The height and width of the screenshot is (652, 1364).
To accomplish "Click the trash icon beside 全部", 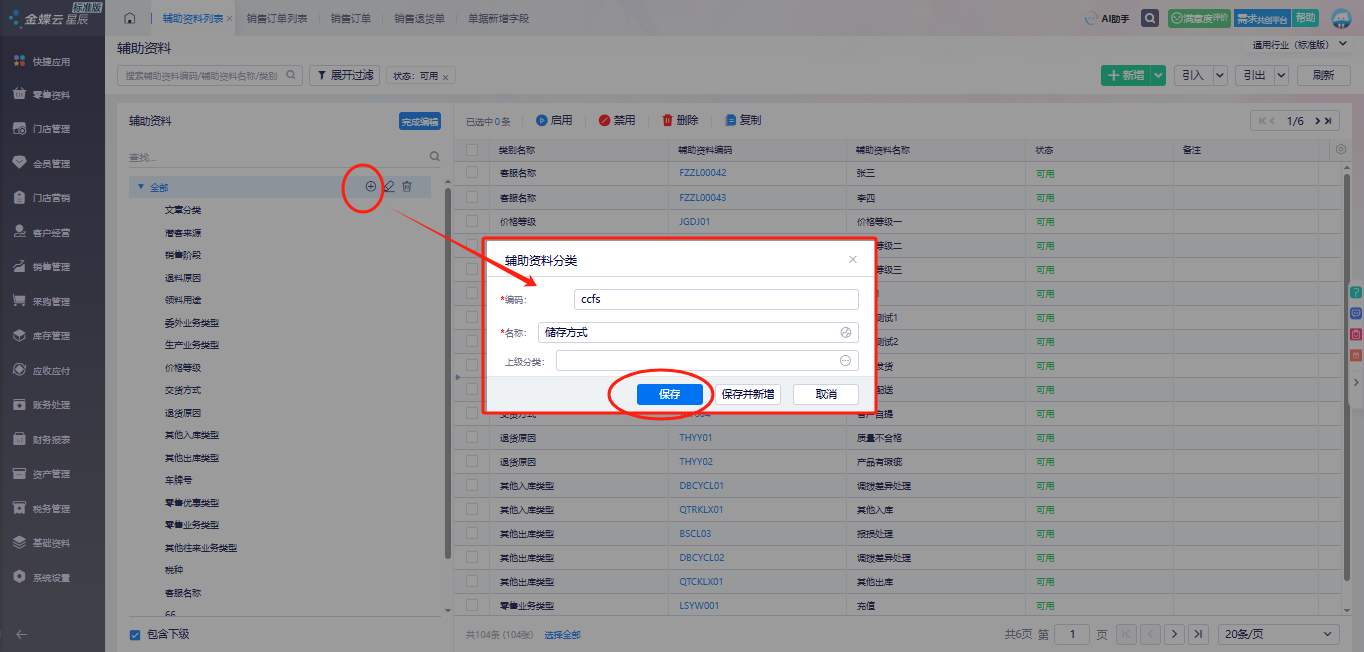I will pos(407,186).
